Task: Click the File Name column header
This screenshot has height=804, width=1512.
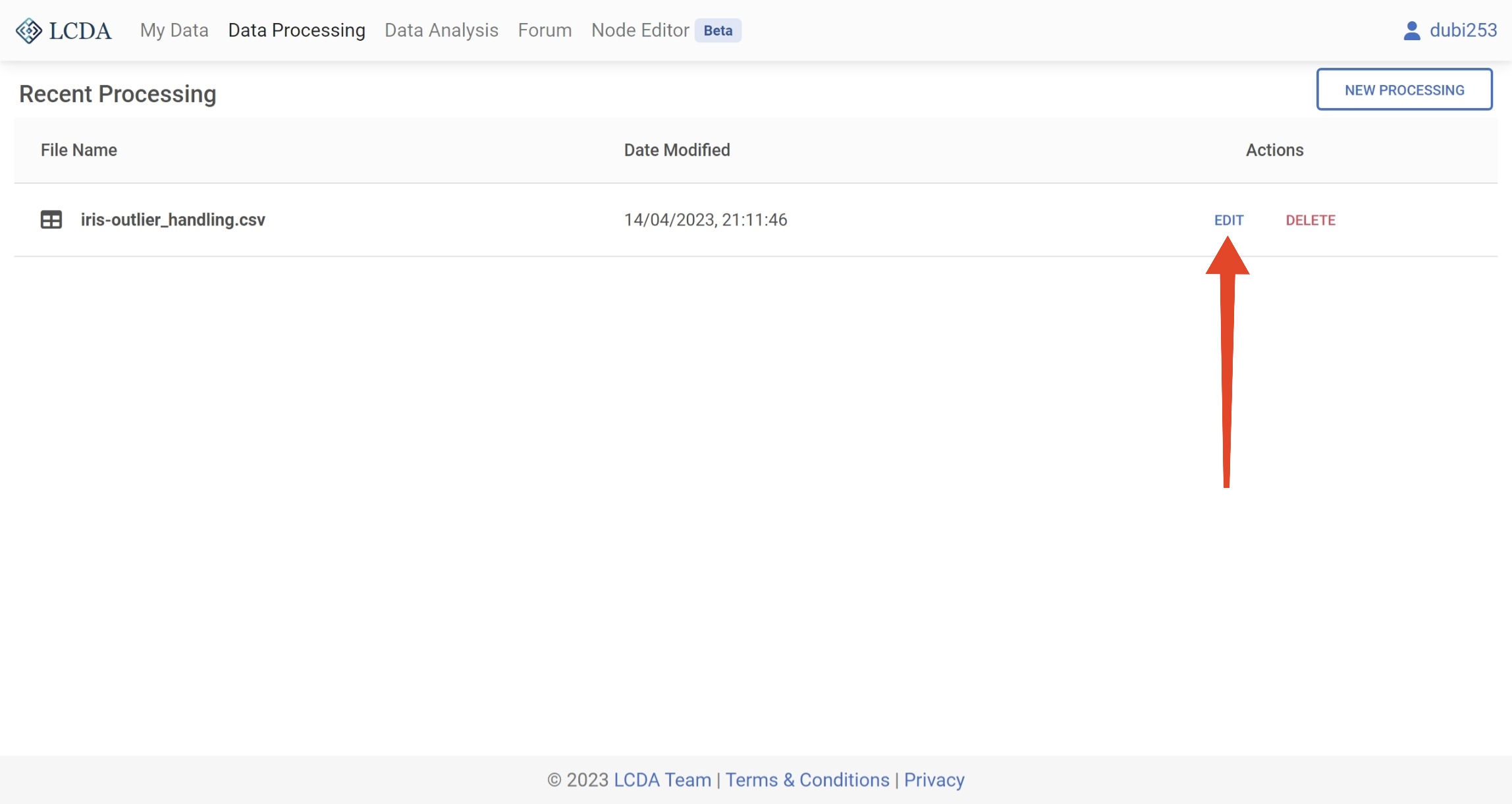Action: (x=79, y=150)
